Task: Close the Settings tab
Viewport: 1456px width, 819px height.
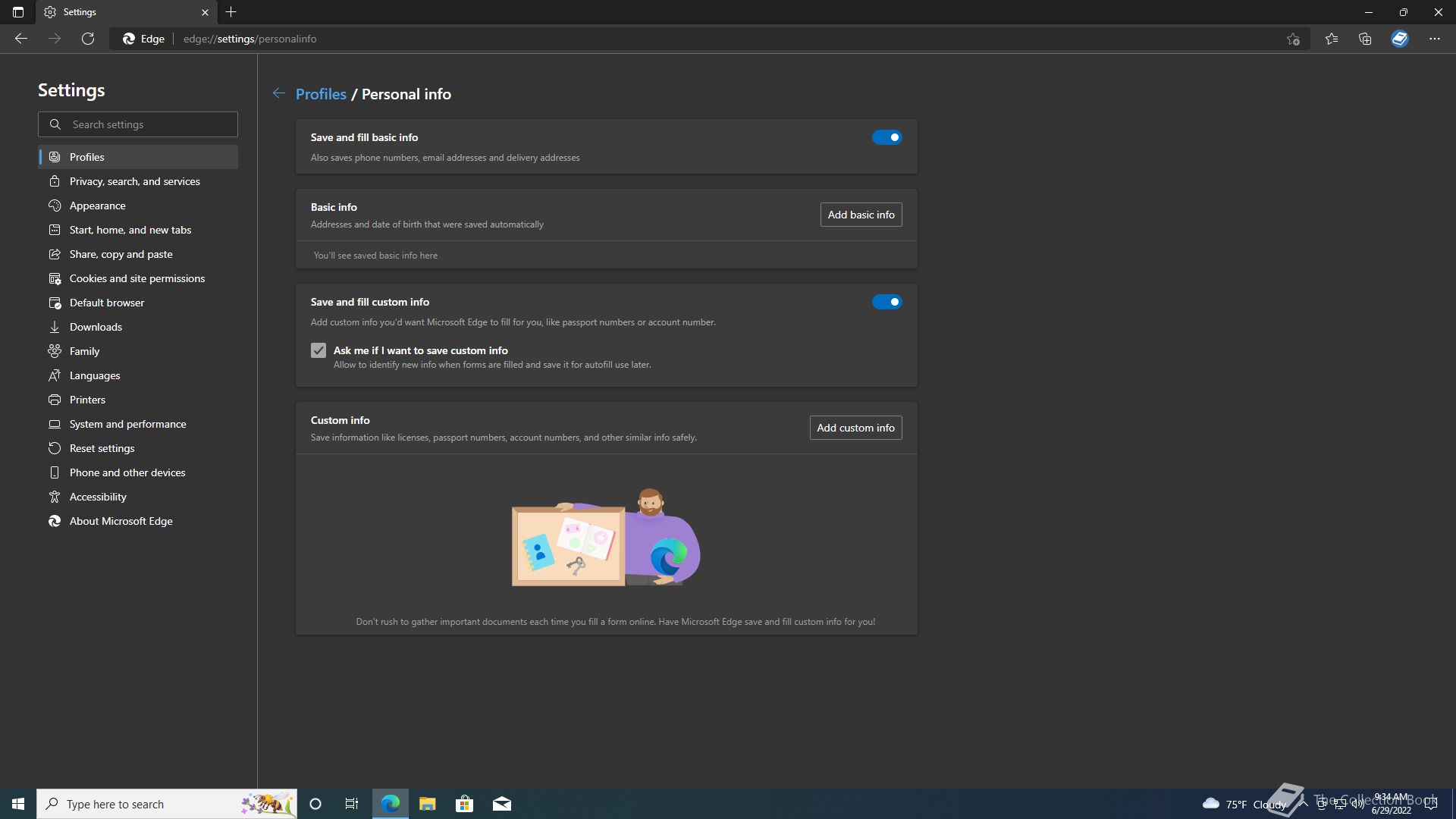Action: coord(205,12)
